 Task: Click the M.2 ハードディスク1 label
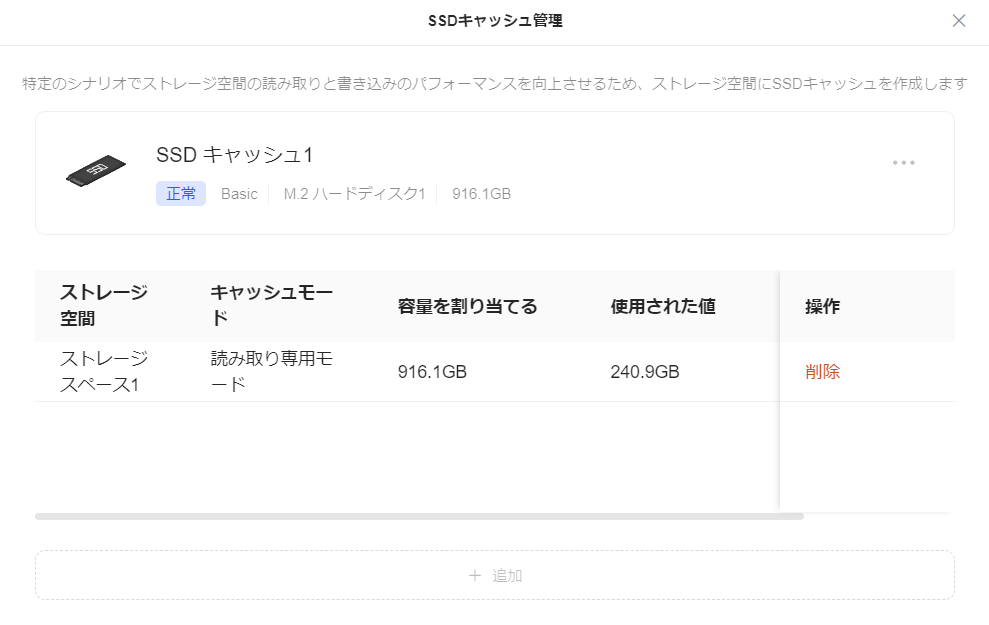tap(354, 194)
